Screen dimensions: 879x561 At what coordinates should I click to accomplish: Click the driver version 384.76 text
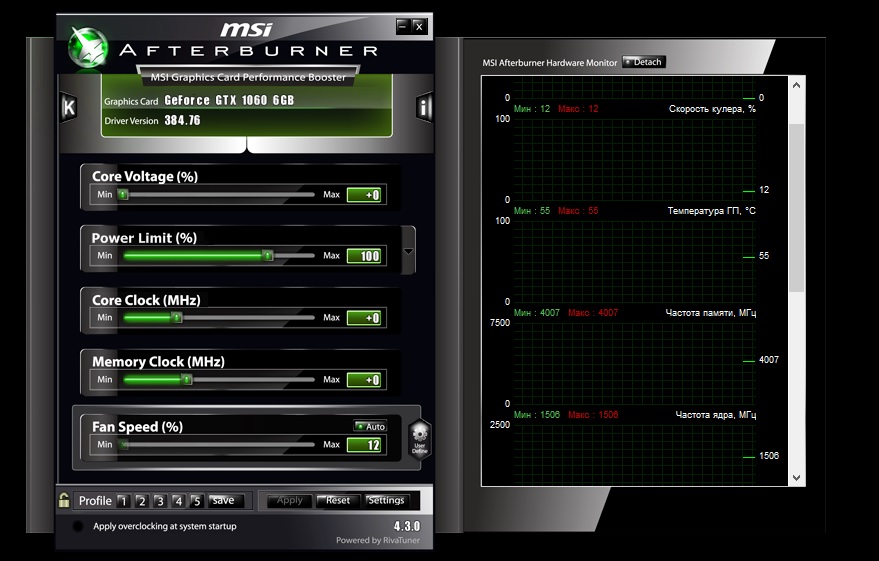point(182,120)
